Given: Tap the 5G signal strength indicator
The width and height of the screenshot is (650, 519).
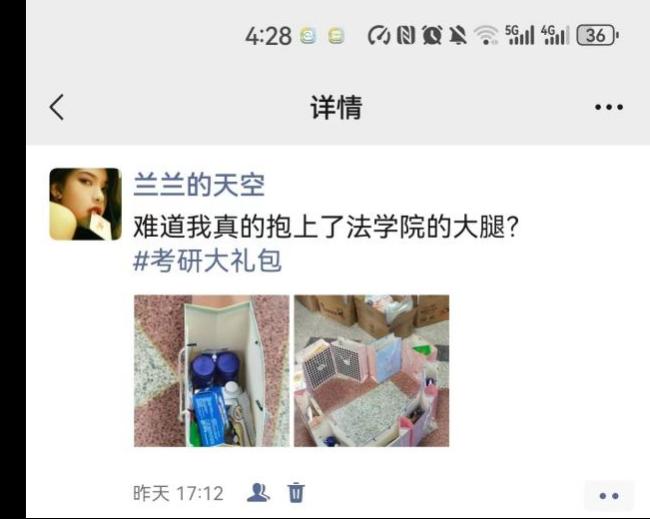Looking at the screenshot, I should coord(519,35).
